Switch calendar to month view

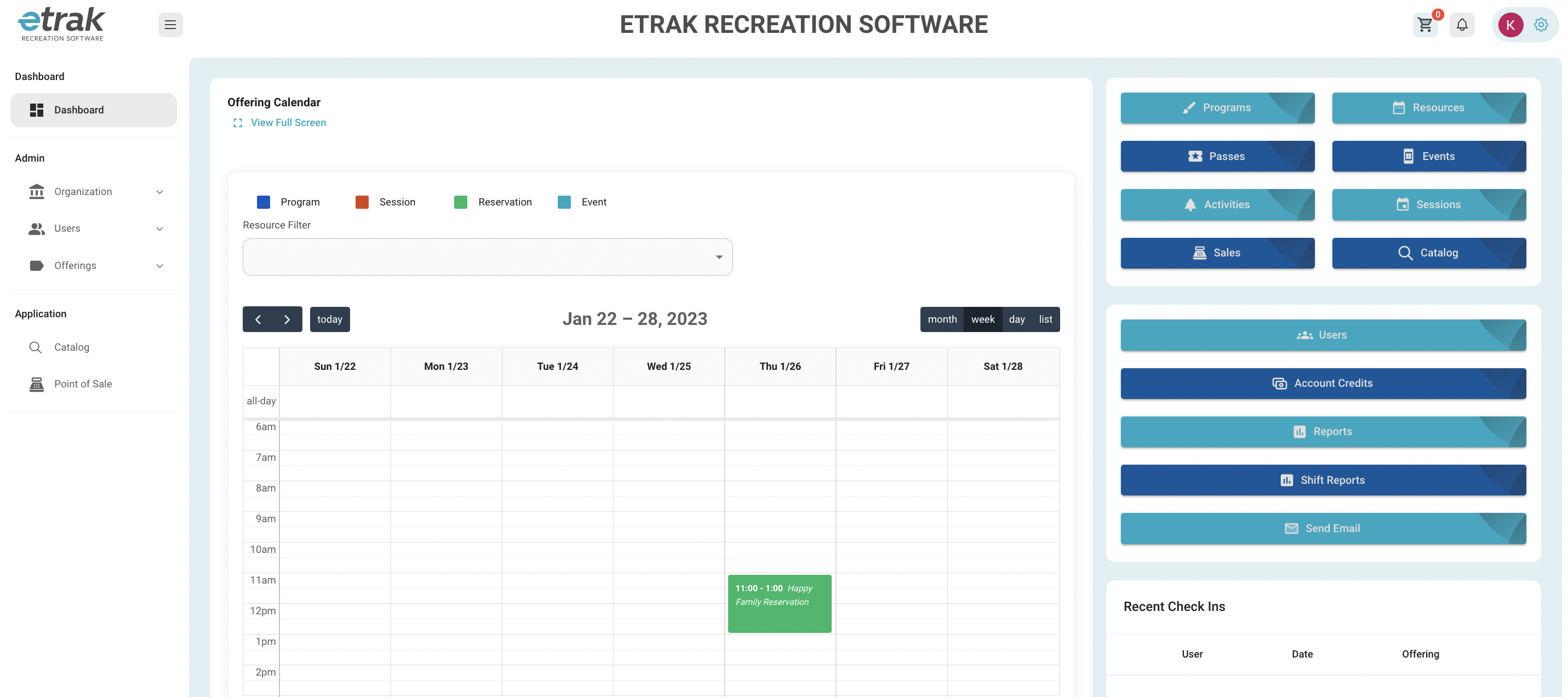point(942,319)
